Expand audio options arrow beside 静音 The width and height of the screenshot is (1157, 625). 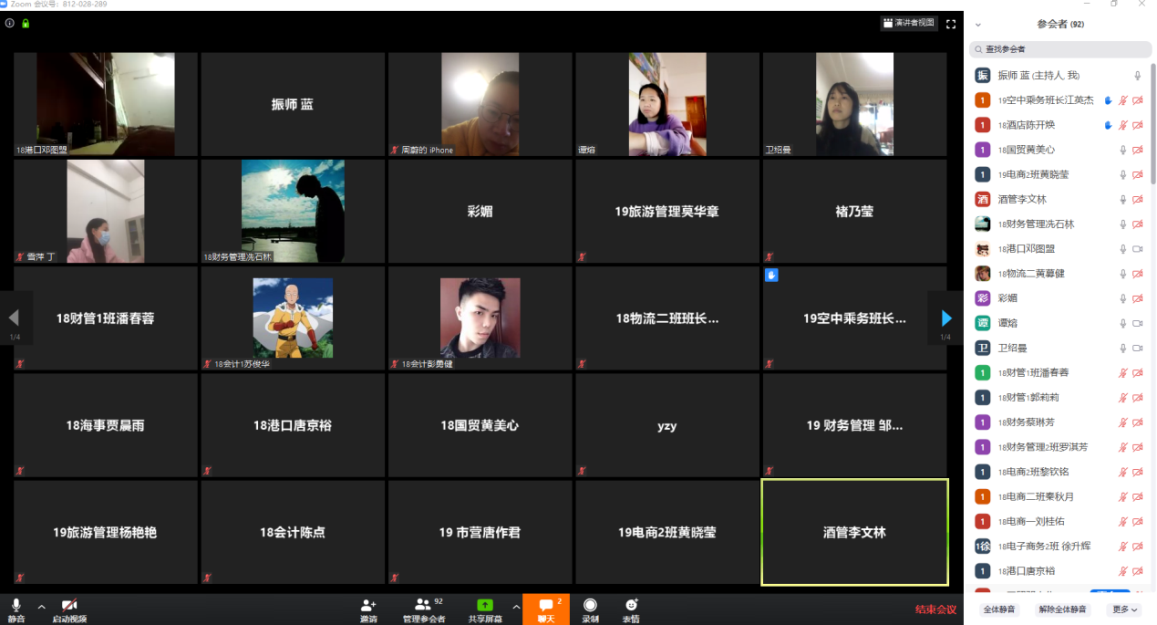click(x=41, y=606)
